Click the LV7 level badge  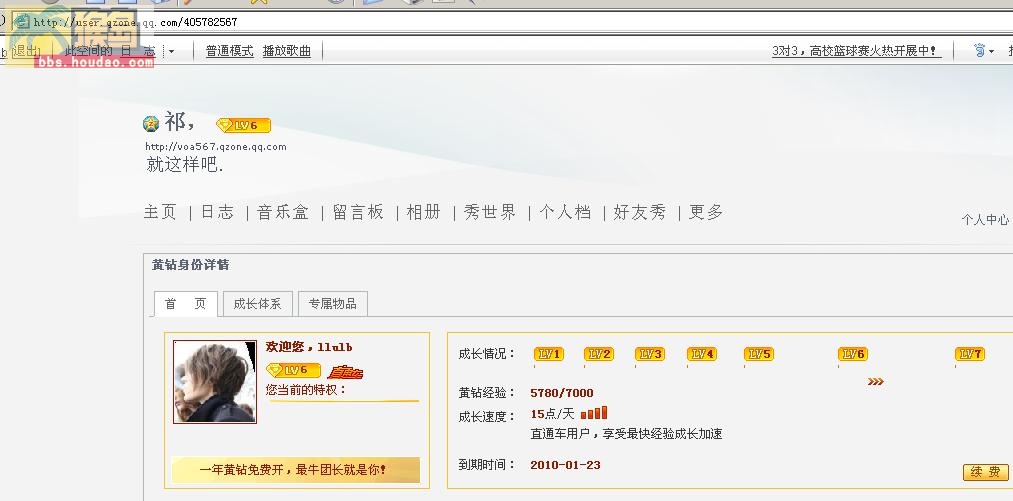tap(970, 354)
